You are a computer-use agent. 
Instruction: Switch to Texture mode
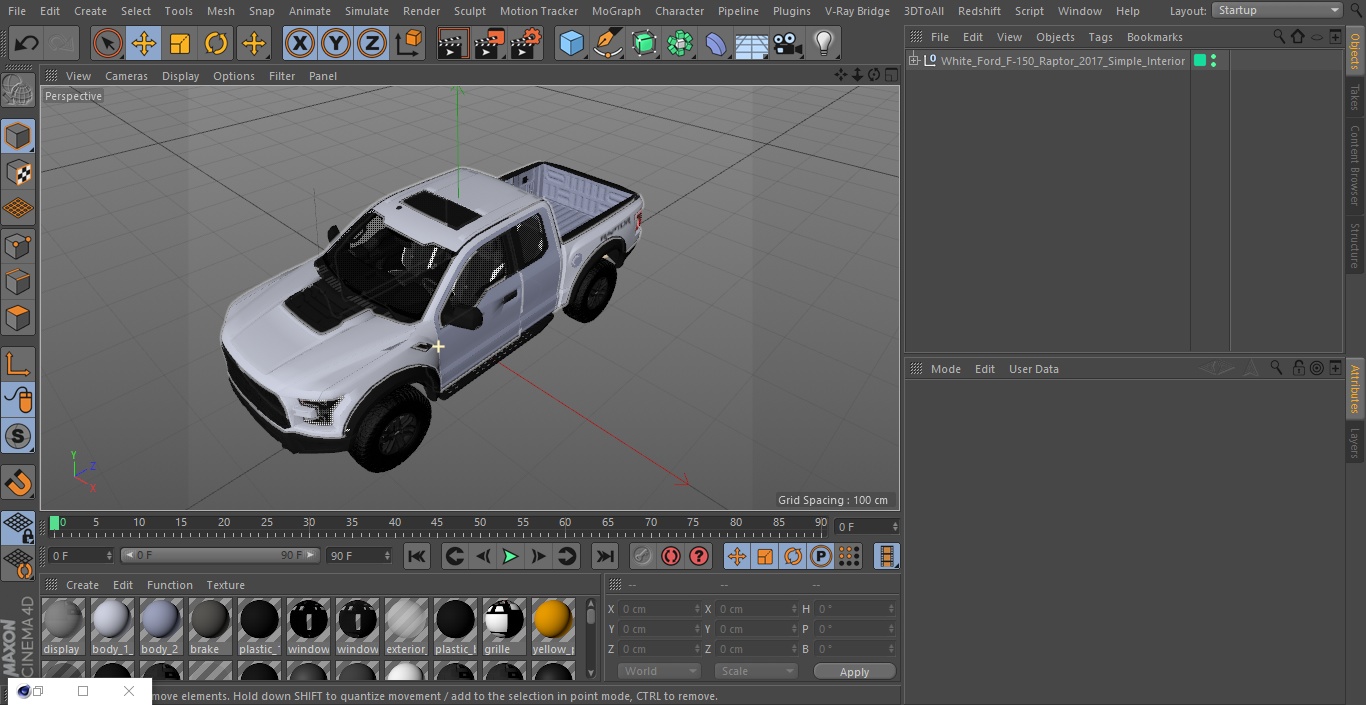click(x=18, y=172)
